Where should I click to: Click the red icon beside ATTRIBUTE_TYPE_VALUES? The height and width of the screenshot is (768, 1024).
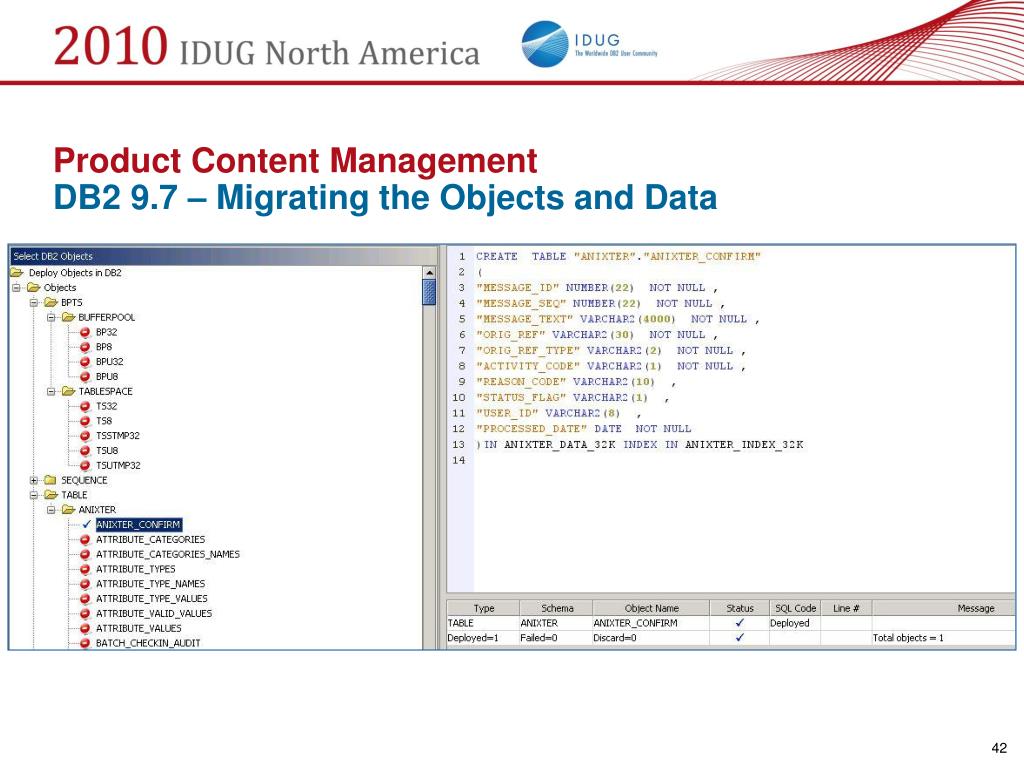(x=85, y=599)
